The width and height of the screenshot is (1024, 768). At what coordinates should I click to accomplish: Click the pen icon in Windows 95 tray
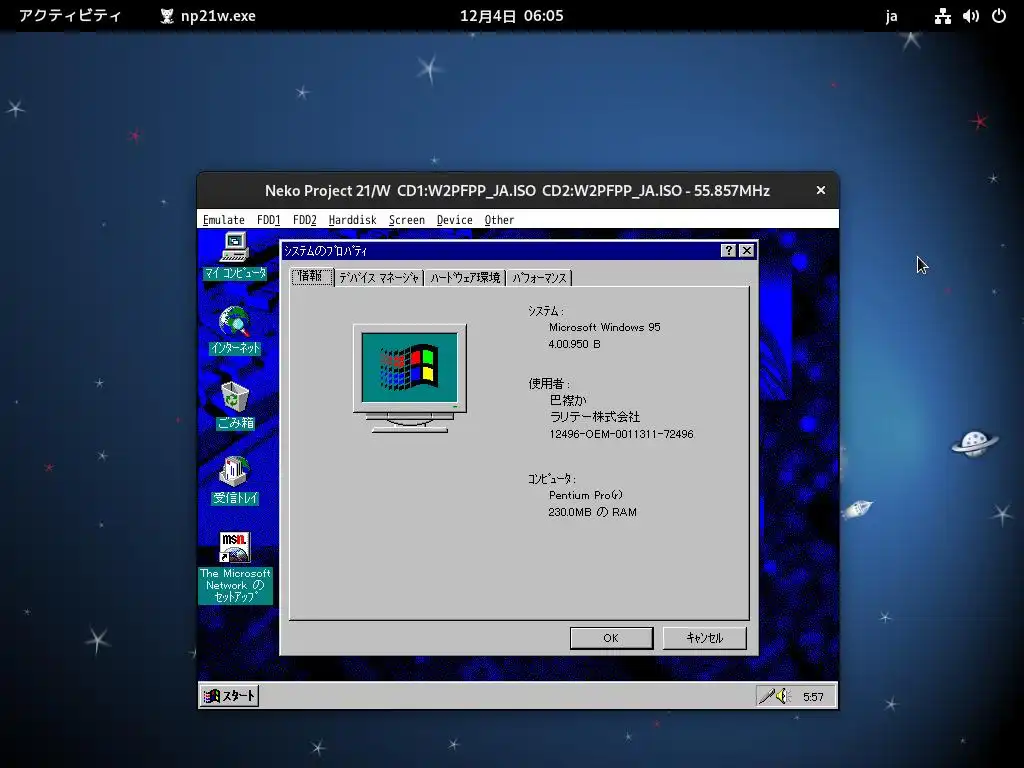pyautogui.click(x=765, y=696)
